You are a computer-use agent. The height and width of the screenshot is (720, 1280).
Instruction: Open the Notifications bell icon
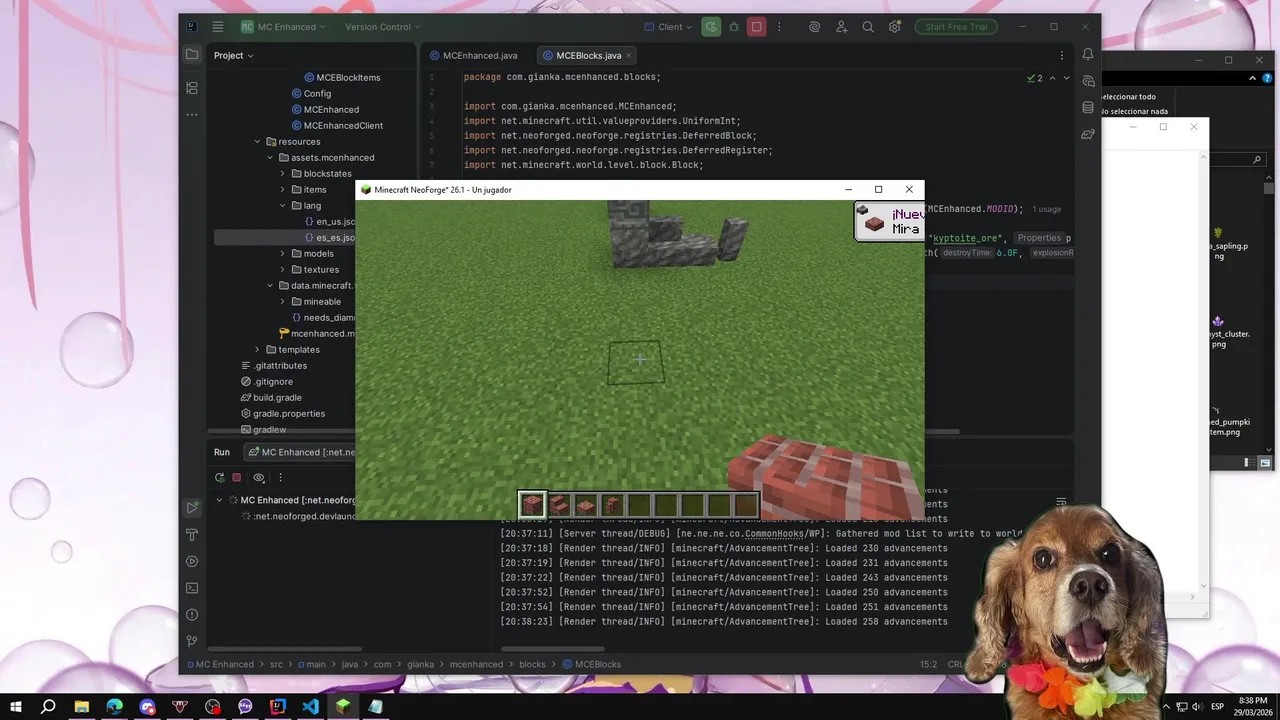pyautogui.click(x=1088, y=55)
